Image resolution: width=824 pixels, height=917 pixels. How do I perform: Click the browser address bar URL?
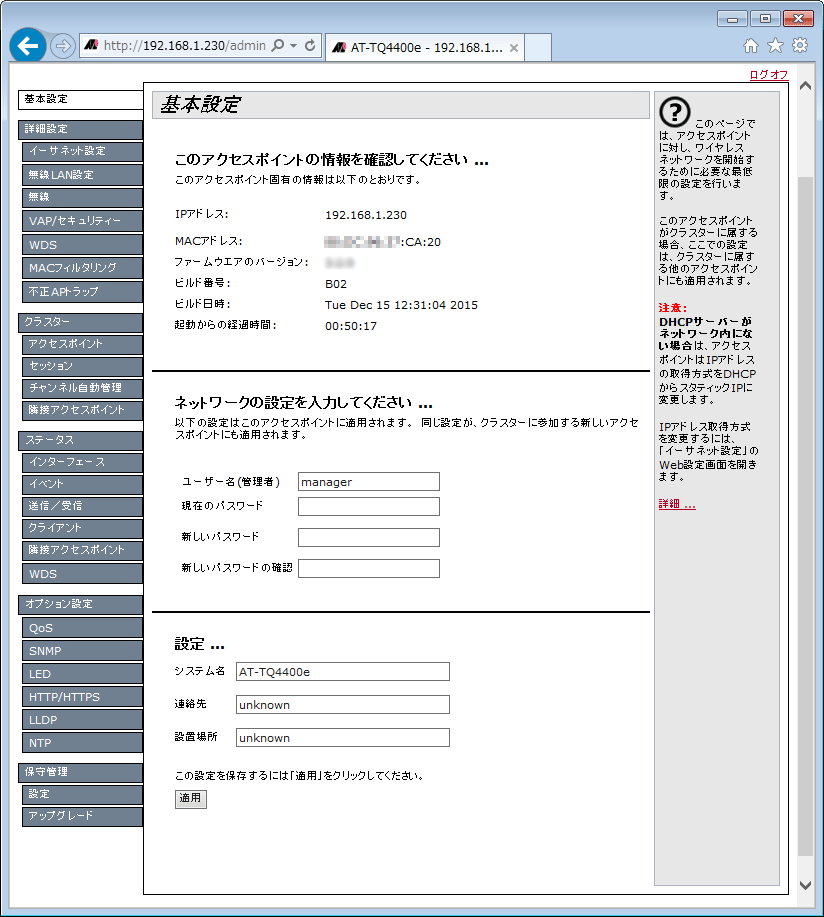point(184,46)
